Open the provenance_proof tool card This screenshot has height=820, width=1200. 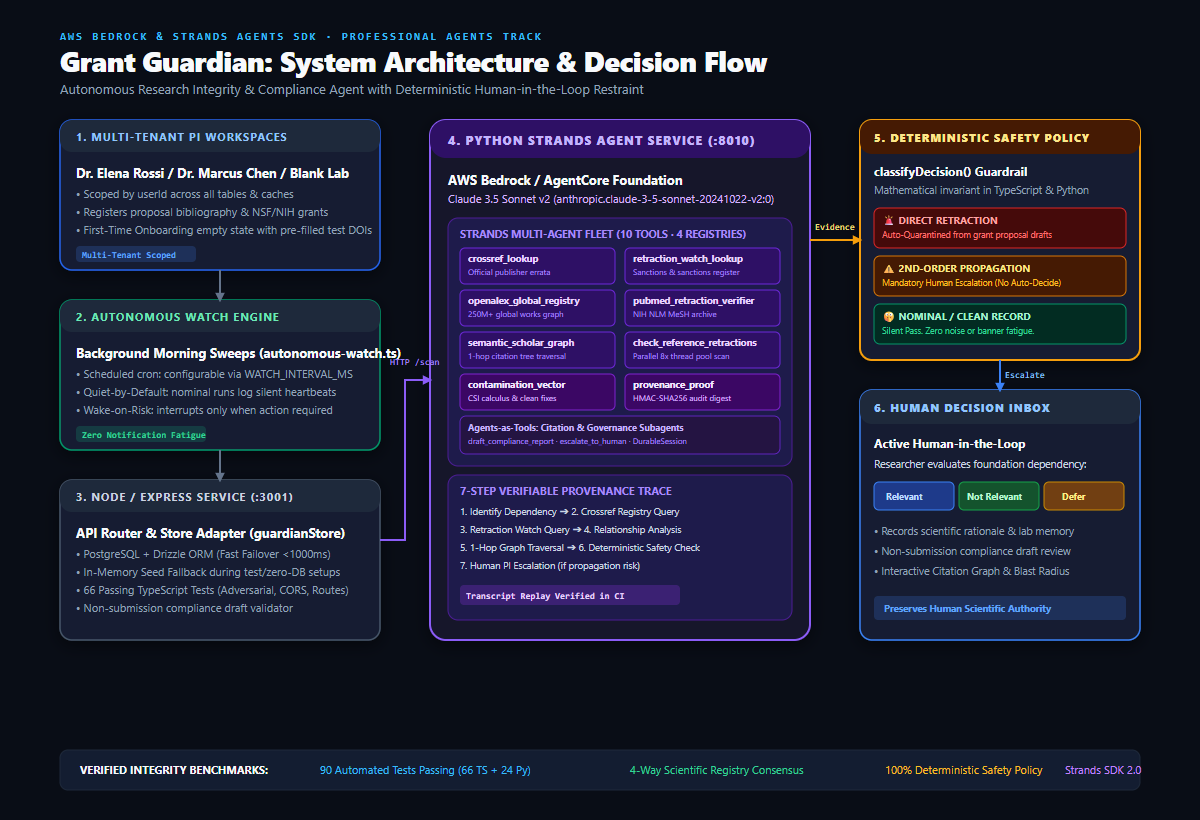click(x=703, y=392)
